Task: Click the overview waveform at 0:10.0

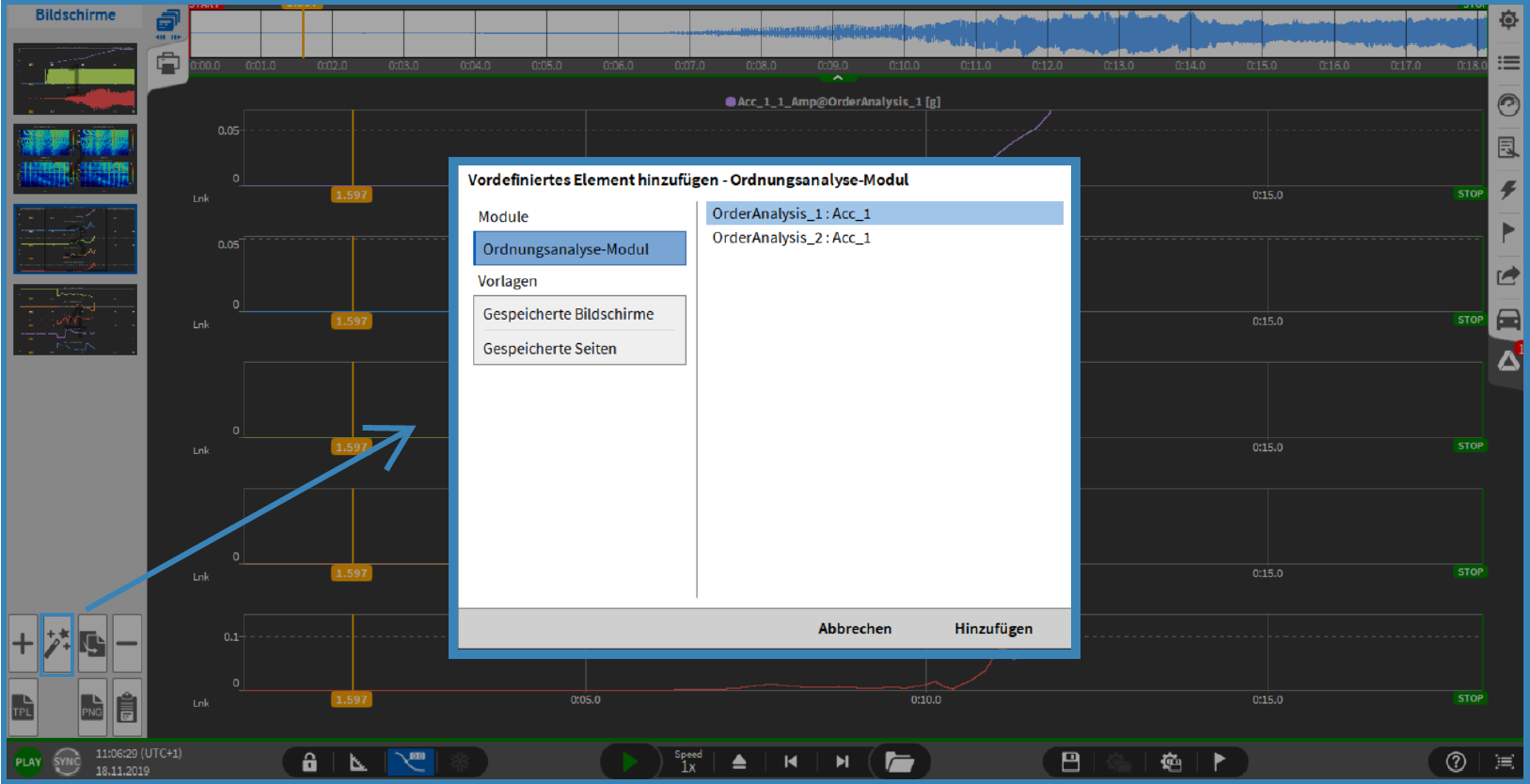Action: [905, 34]
